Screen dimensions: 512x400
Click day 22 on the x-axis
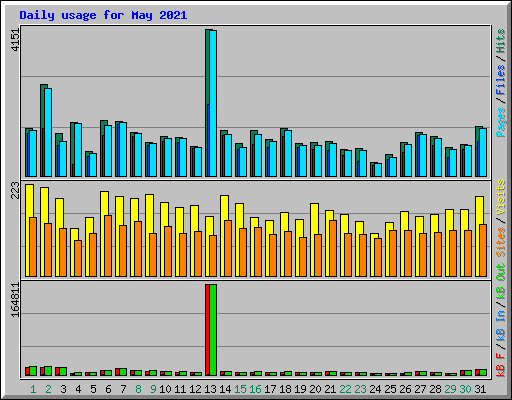345,389
